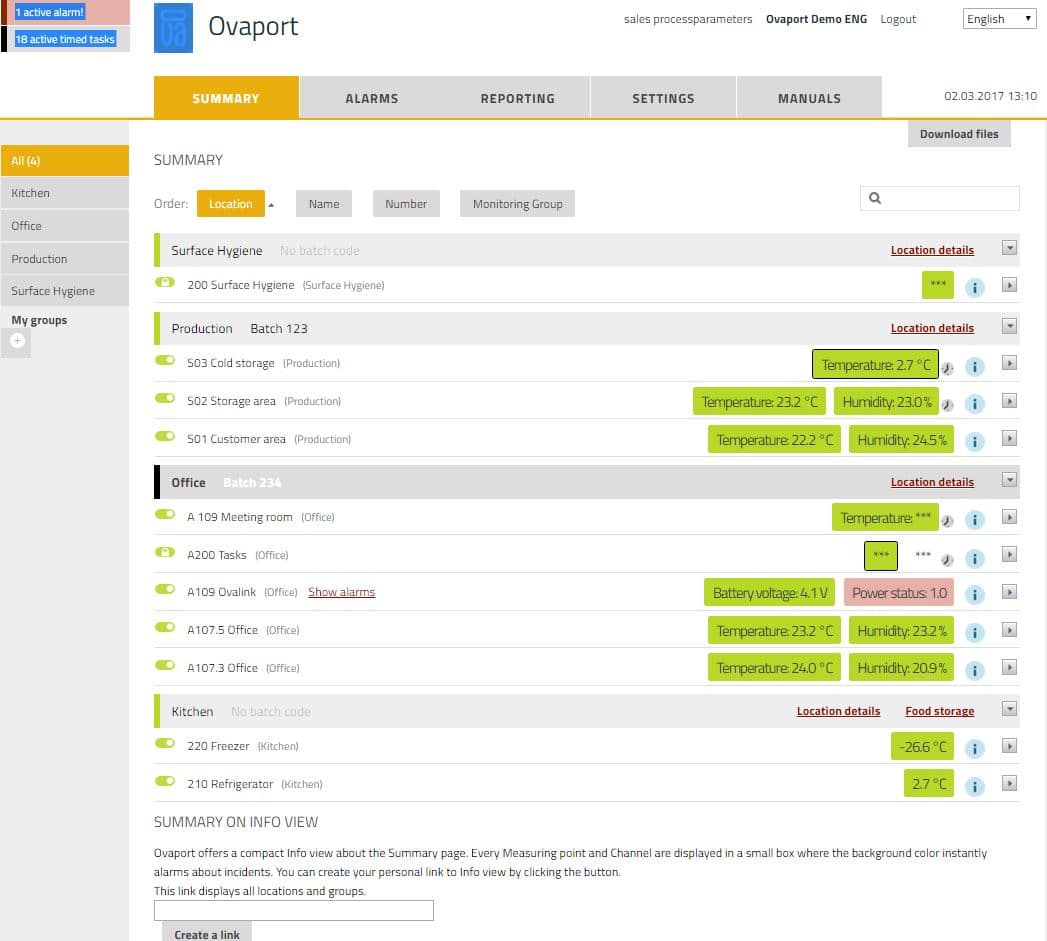
Task: Open the English language selector
Action: coord(997,17)
